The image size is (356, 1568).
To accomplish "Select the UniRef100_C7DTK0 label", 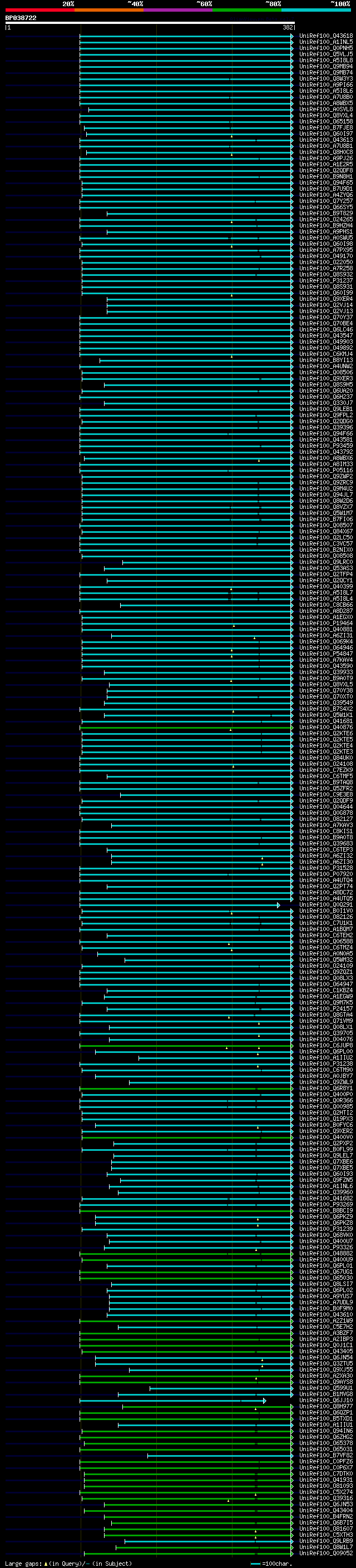I will coord(326,1473).
